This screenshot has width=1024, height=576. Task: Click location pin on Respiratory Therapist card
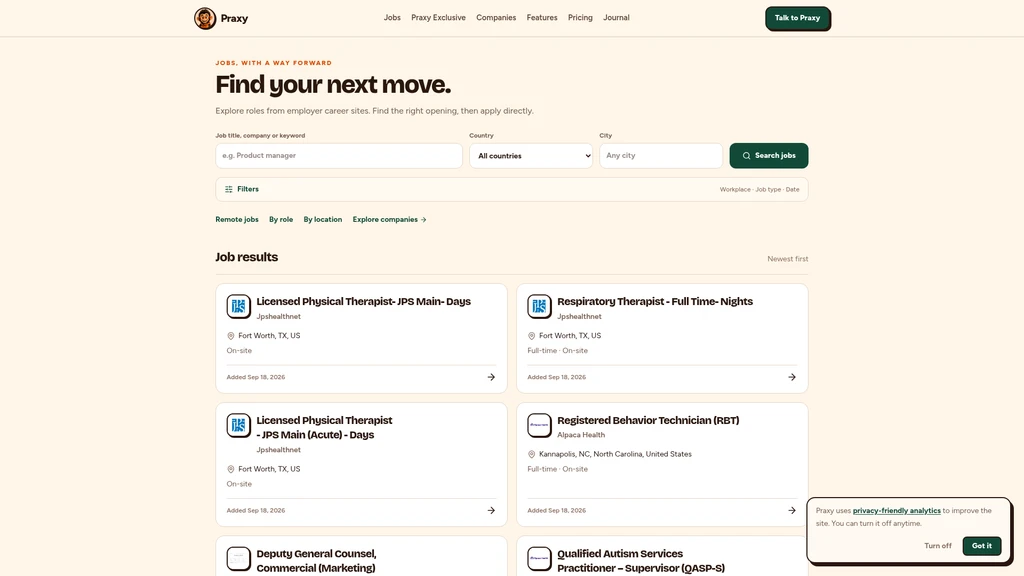click(x=531, y=336)
